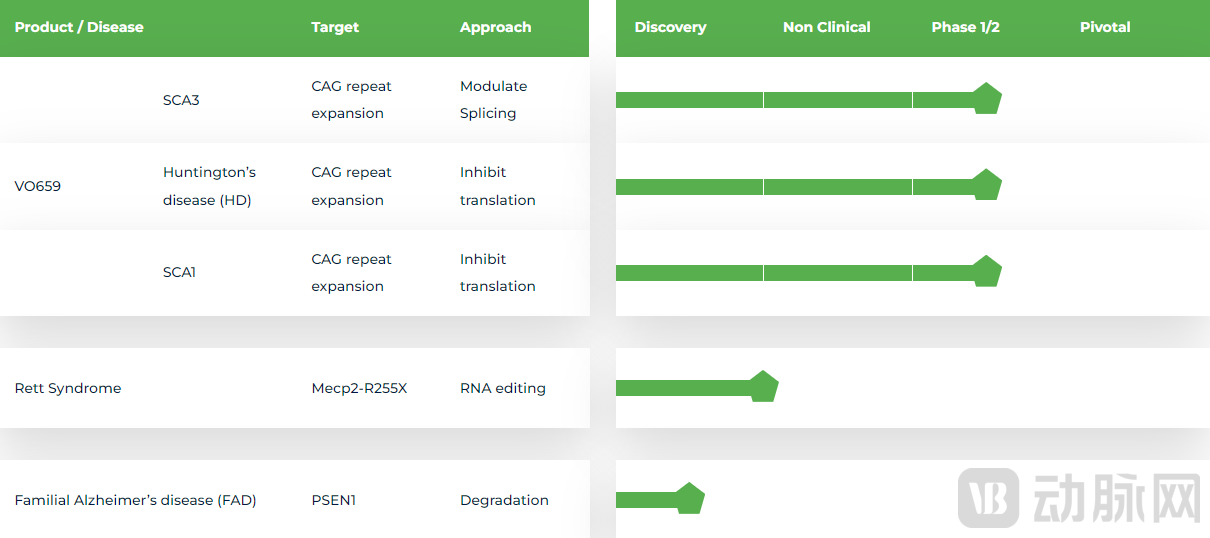This screenshot has width=1210, height=538.
Task: Click the SCA3 progress bar pentagon tip
Action: tap(987, 99)
